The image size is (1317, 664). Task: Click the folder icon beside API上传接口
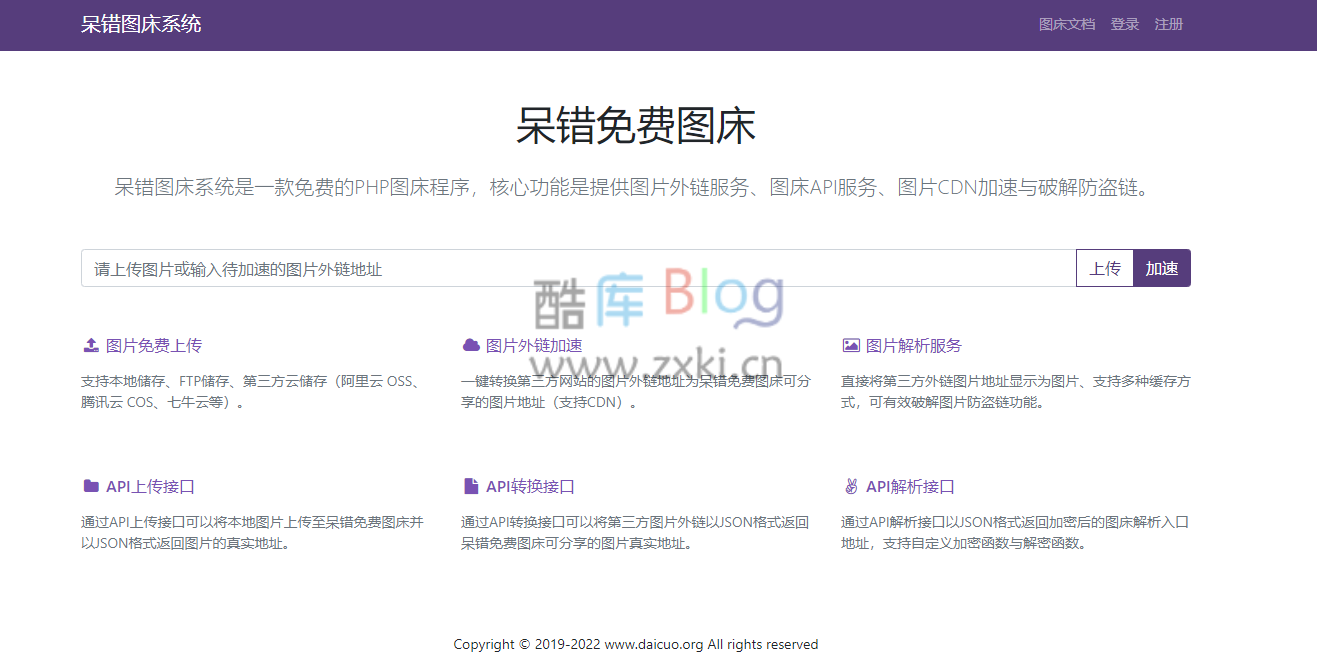pyautogui.click(x=90, y=486)
